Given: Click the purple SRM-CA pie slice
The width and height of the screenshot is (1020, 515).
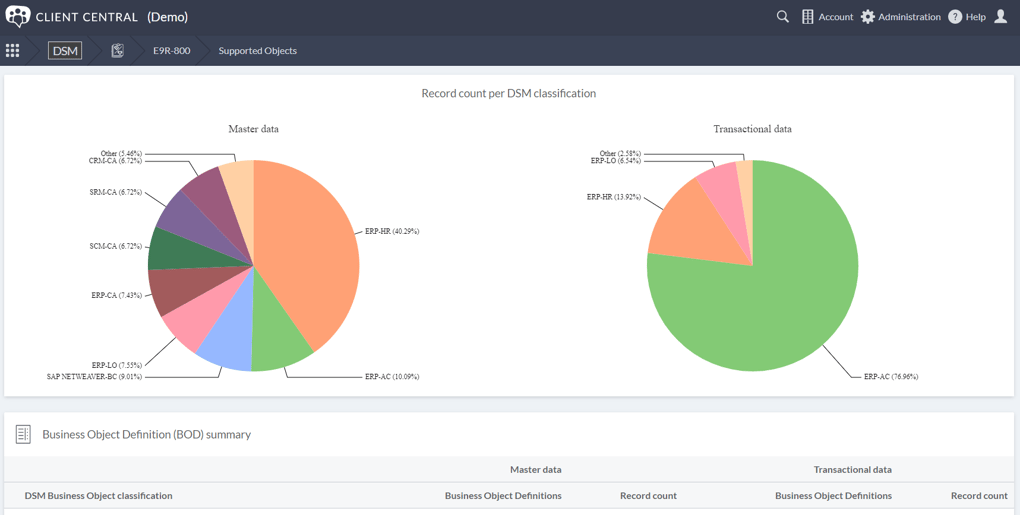Looking at the screenshot, I should point(174,212).
